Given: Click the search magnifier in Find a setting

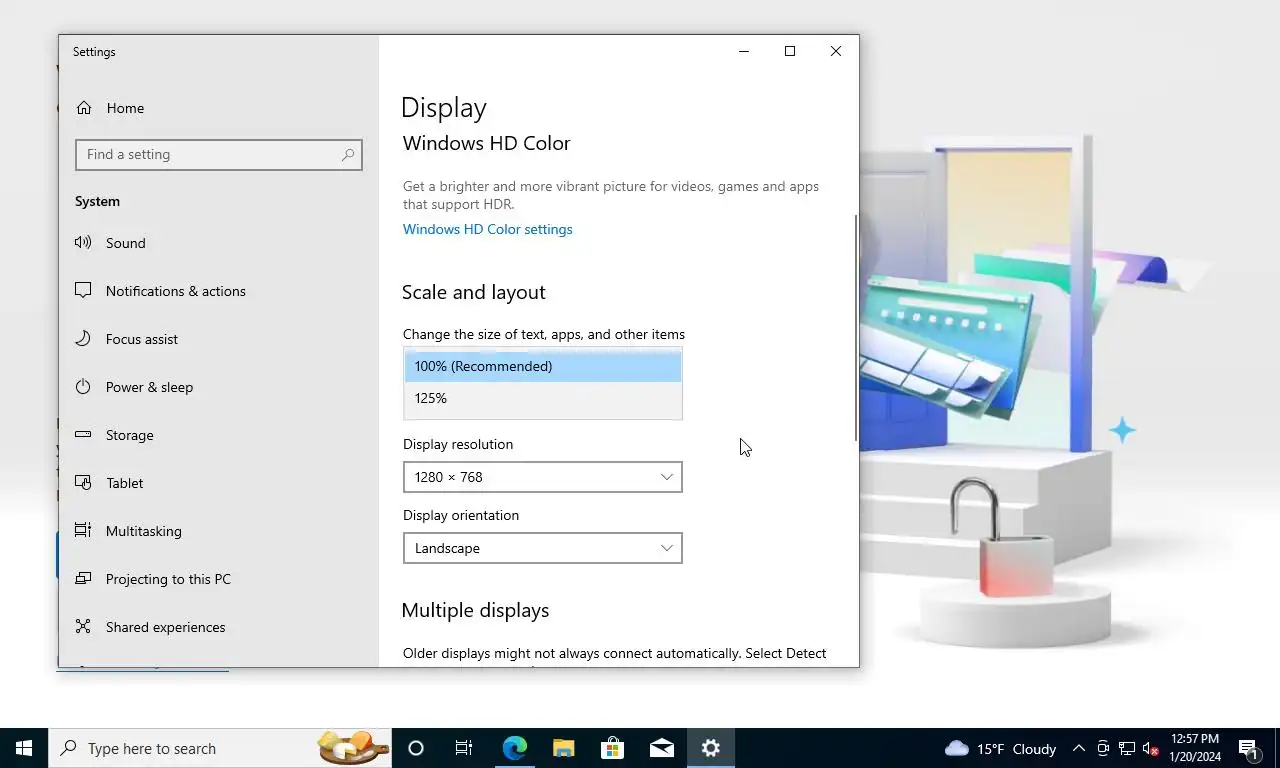Looking at the screenshot, I should click(347, 155).
